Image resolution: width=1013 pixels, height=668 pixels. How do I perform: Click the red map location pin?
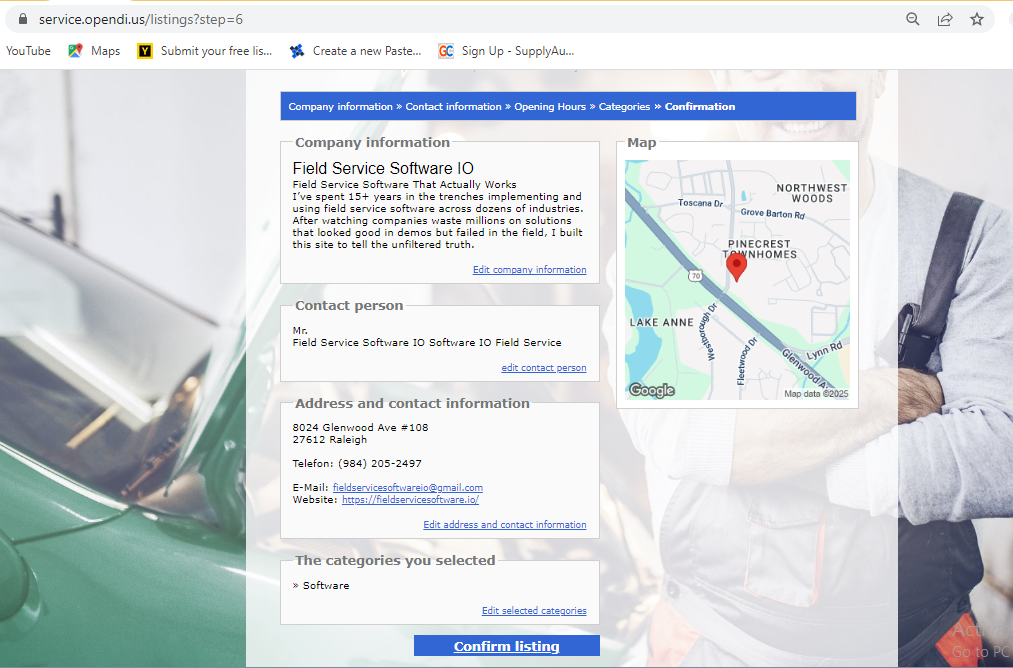pos(736,266)
